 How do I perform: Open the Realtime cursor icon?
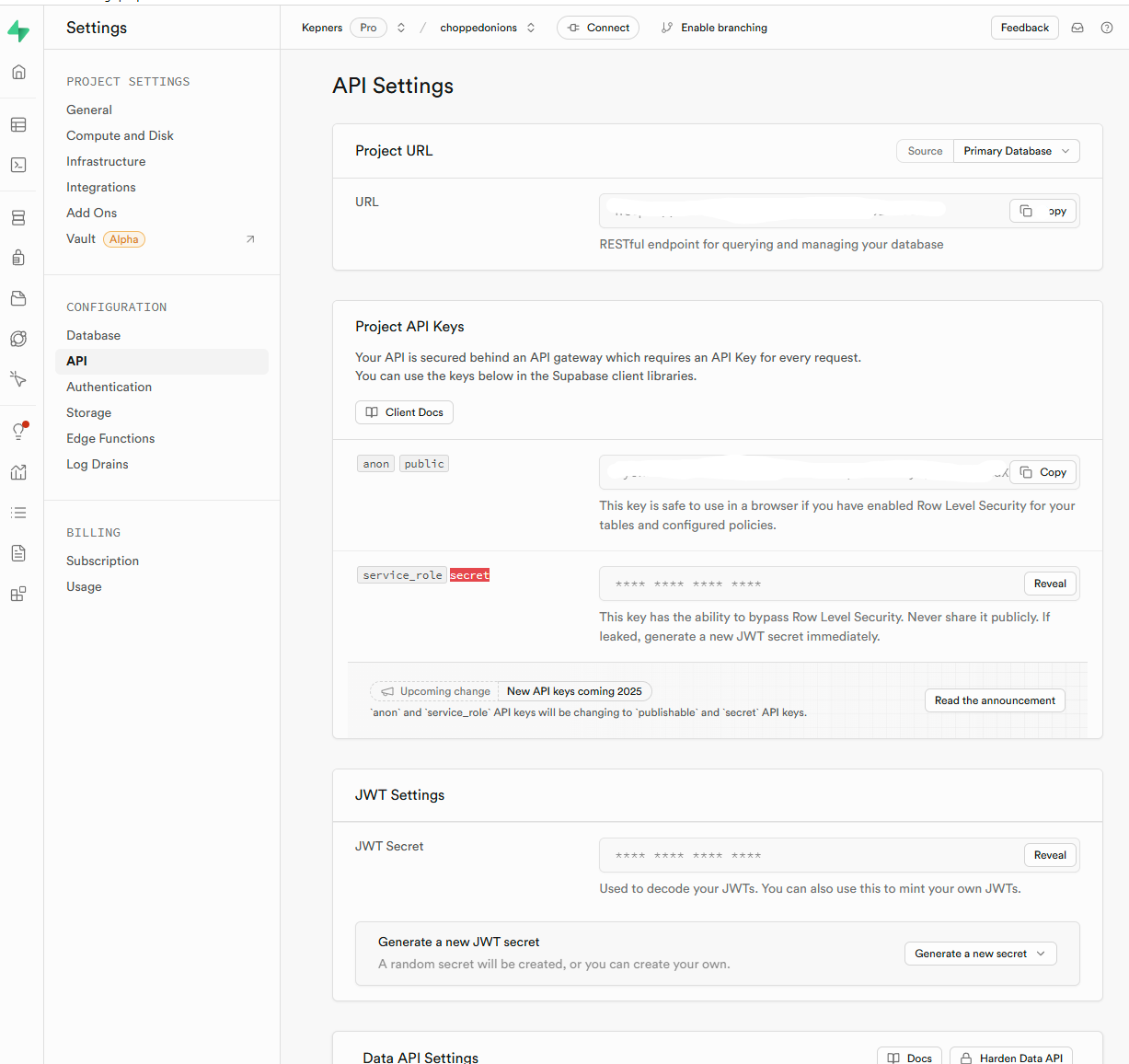(x=18, y=379)
